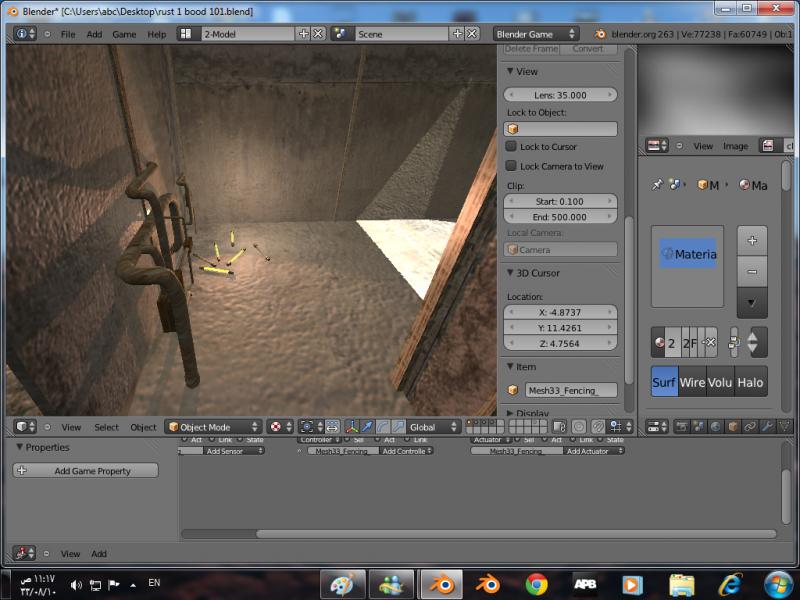Open the pivot point selector
This screenshot has width=800, height=600.
click(x=311, y=427)
